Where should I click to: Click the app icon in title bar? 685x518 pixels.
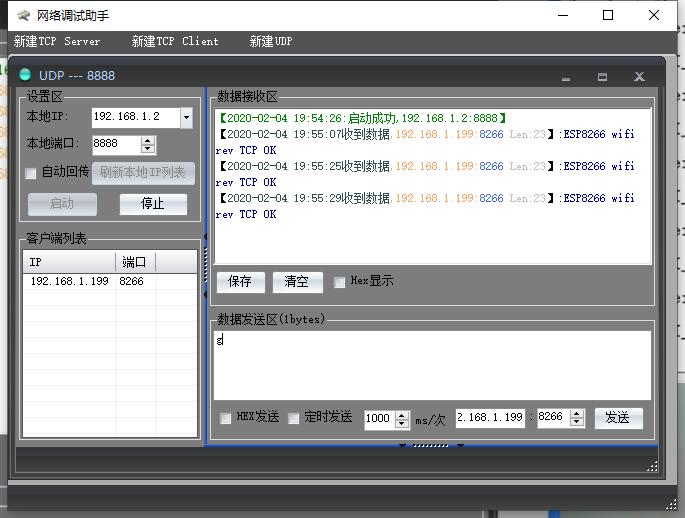tap(24, 16)
